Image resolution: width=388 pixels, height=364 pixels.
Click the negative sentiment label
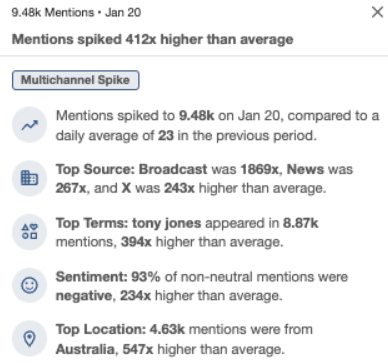coord(85,296)
